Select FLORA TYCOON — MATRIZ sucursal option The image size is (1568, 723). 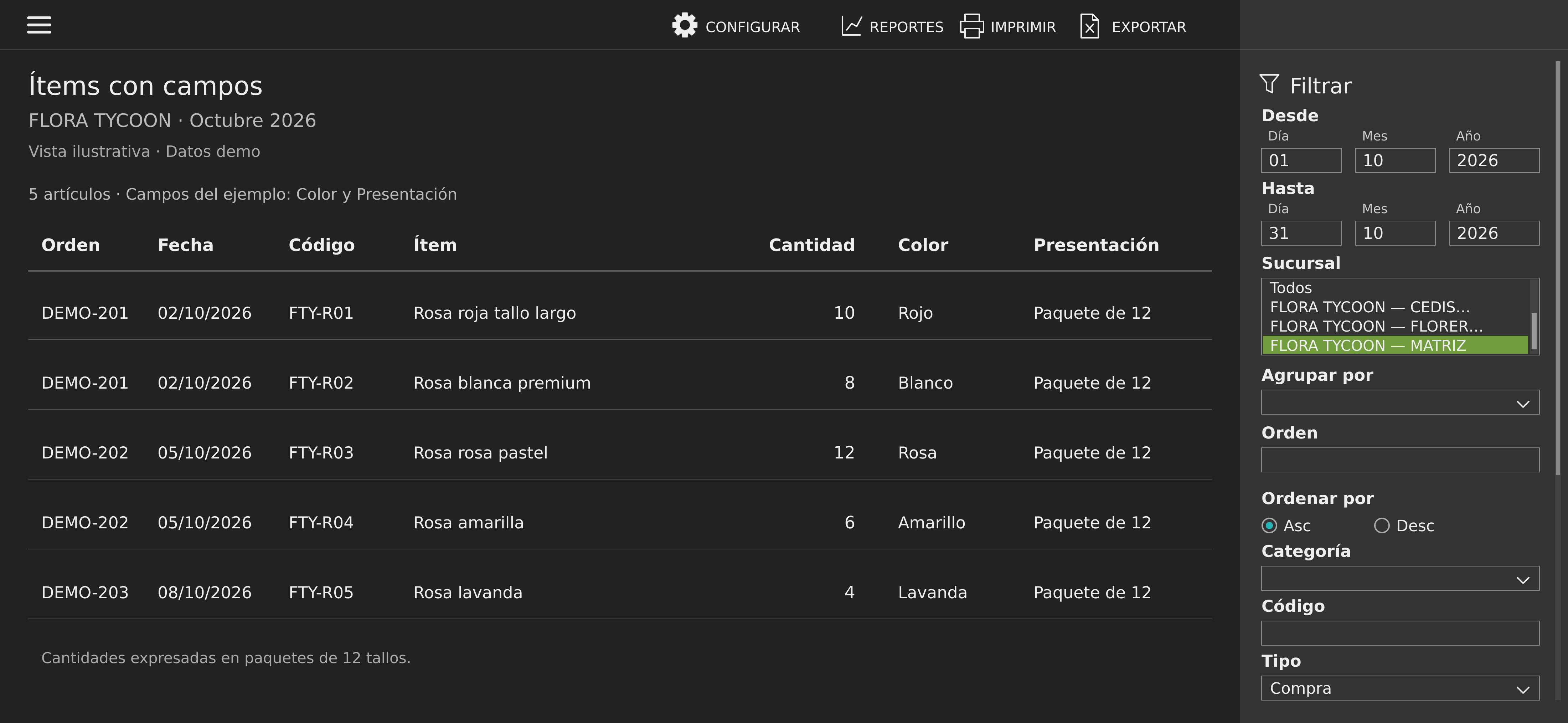point(1396,345)
